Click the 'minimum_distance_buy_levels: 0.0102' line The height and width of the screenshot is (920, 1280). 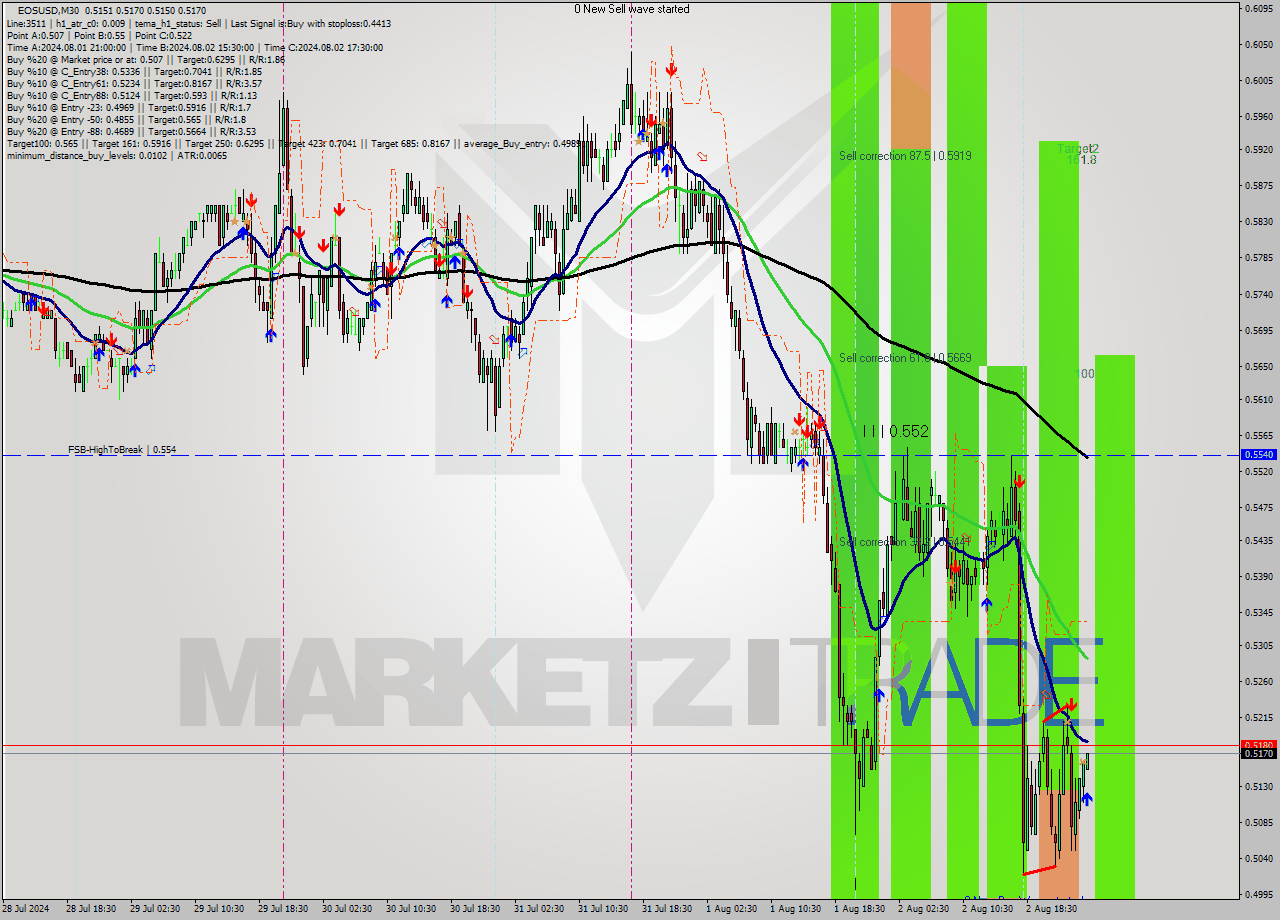tap(116, 155)
